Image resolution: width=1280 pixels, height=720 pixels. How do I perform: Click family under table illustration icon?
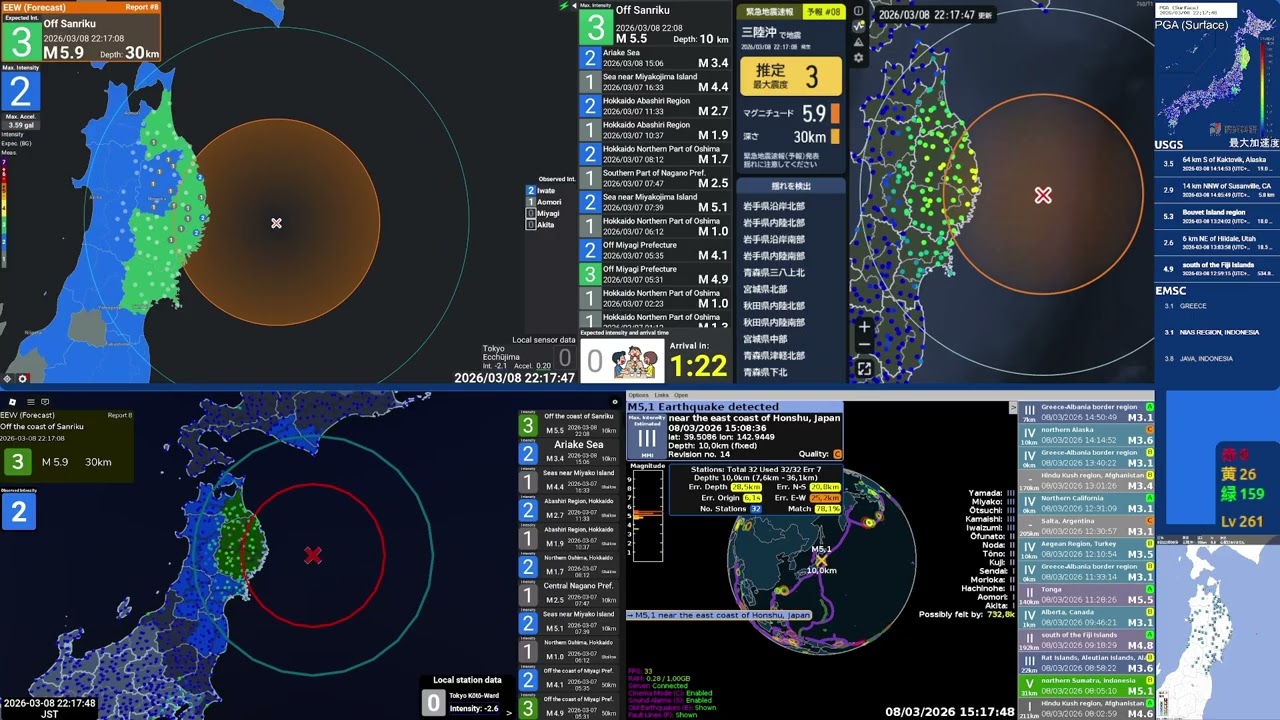(637, 361)
